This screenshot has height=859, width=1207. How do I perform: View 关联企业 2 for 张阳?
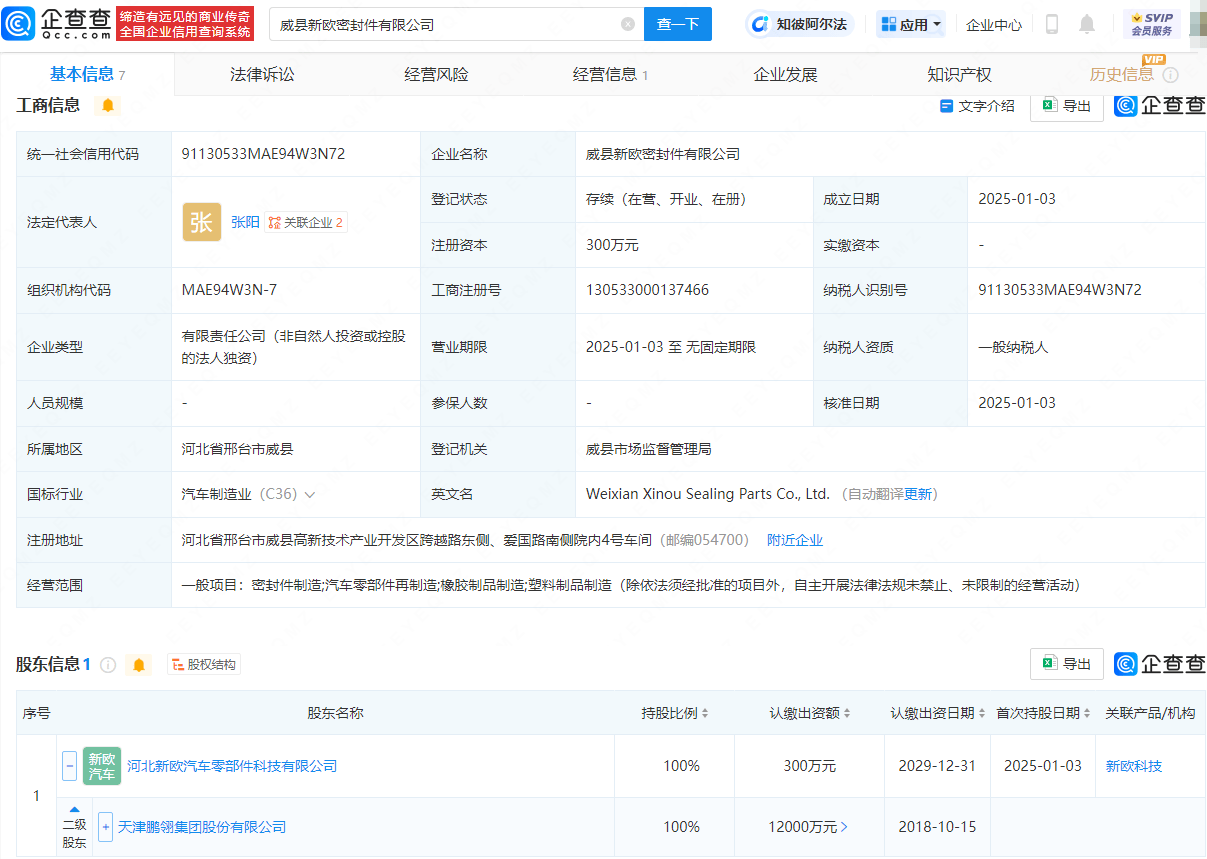coord(306,223)
